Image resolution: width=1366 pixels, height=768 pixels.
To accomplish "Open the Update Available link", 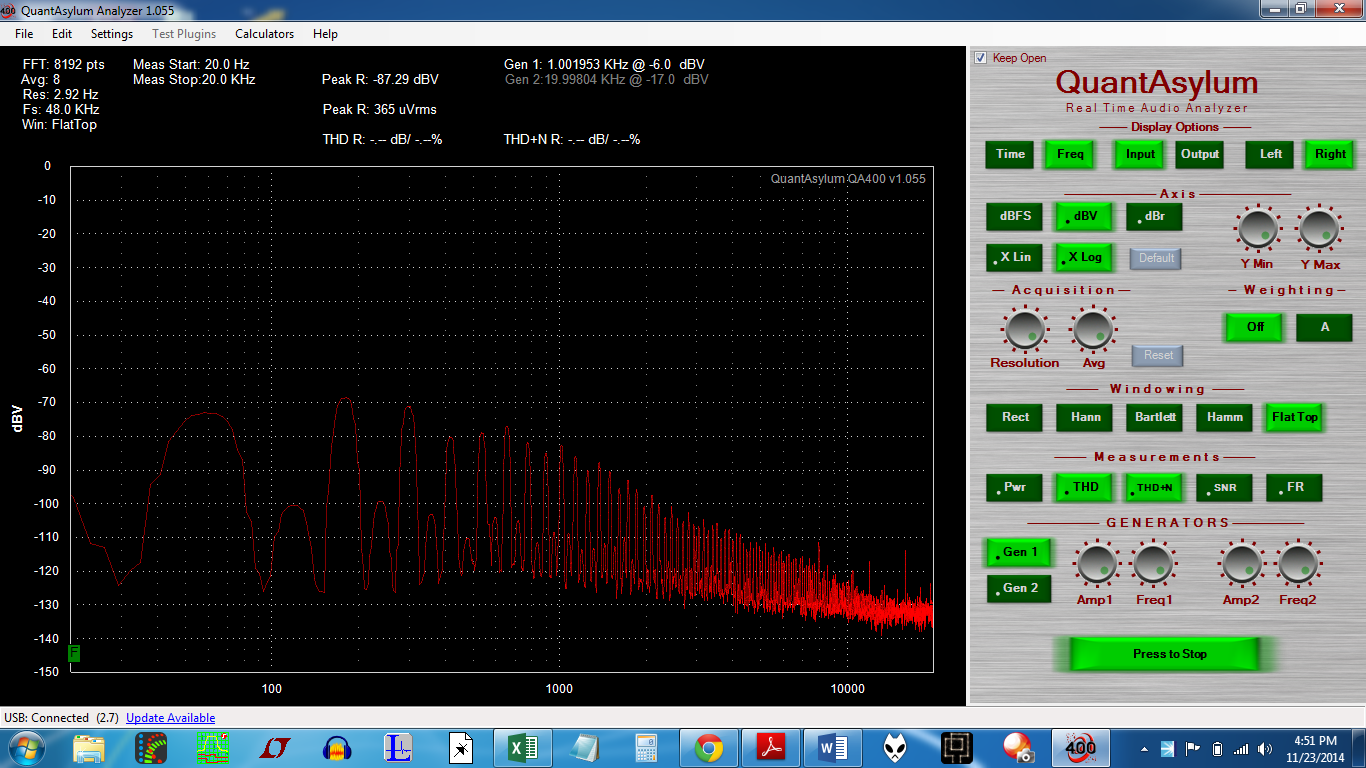I will pos(170,718).
